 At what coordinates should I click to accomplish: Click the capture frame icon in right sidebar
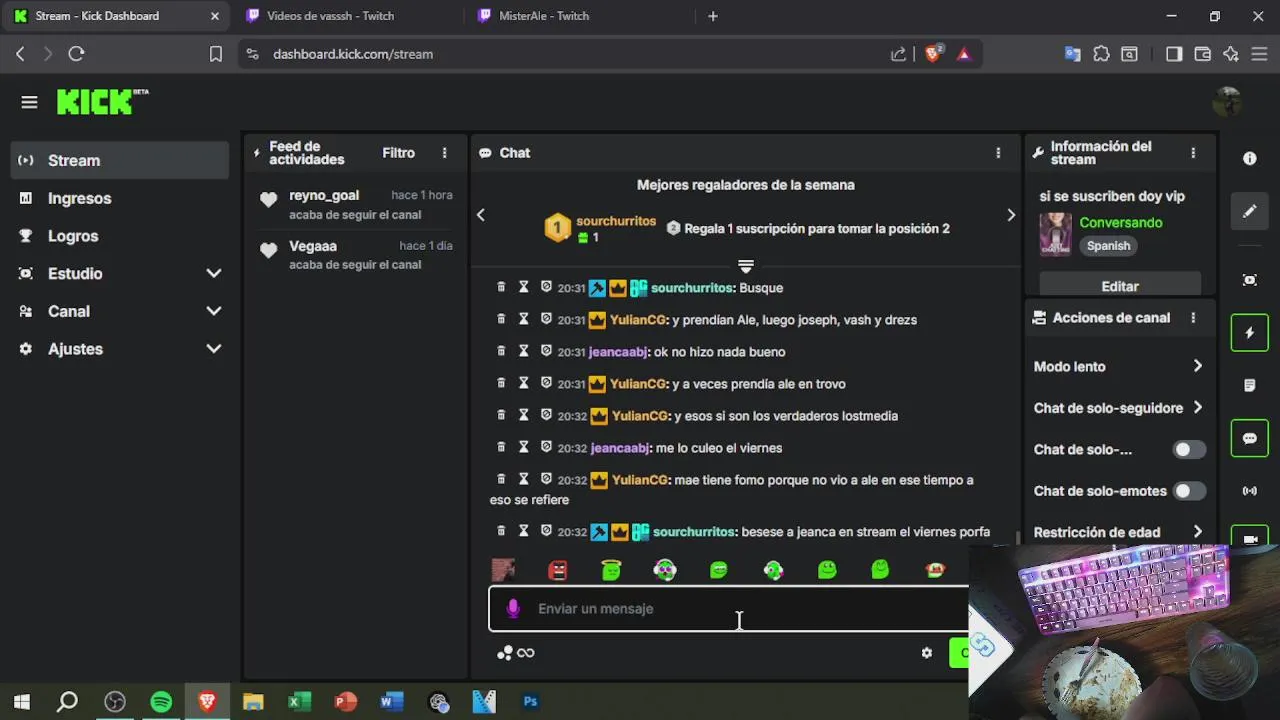coord(1249,280)
